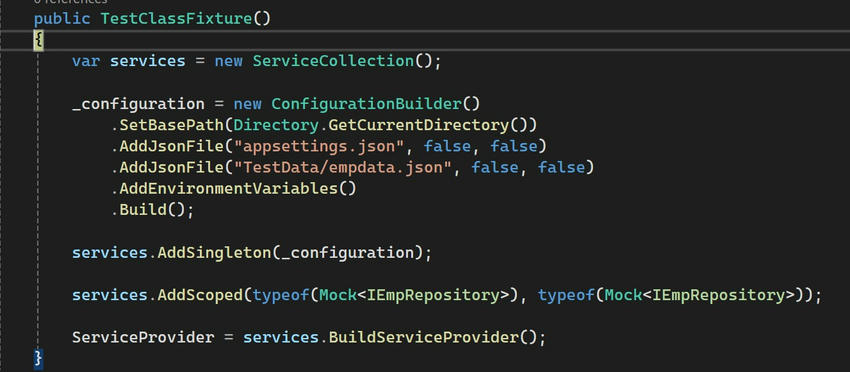The width and height of the screenshot is (850, 372).
Task: Click the AddEnvironmentVariables method call
Action: click(229, 188)
